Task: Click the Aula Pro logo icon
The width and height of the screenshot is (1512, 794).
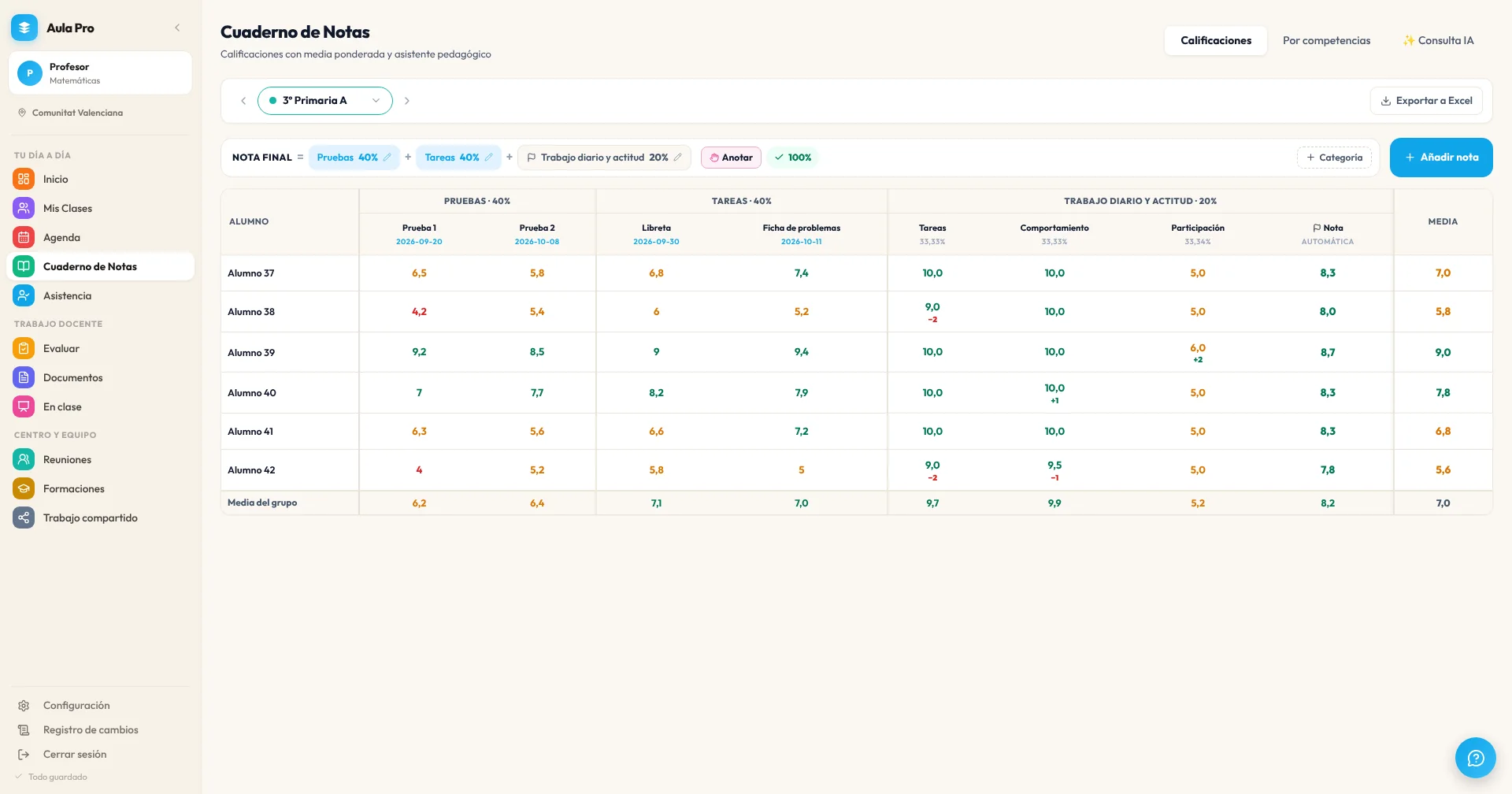Action: pyautogui.click(x=24, y=28)
